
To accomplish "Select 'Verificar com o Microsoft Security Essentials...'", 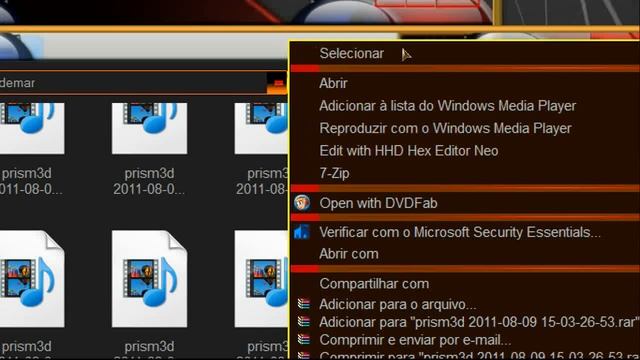I will [x=460, y=232].
